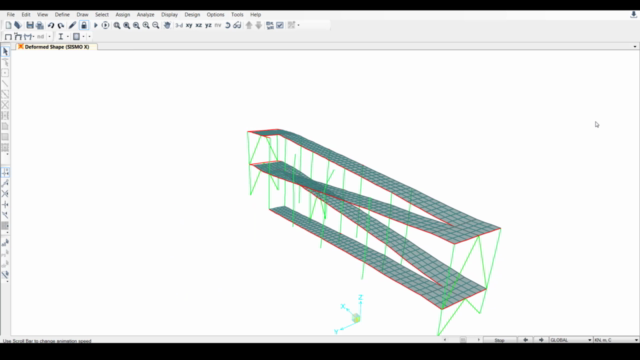Screen dimensions: 640x360
Task: Open the Edit menu
Action: pos(26,15)
